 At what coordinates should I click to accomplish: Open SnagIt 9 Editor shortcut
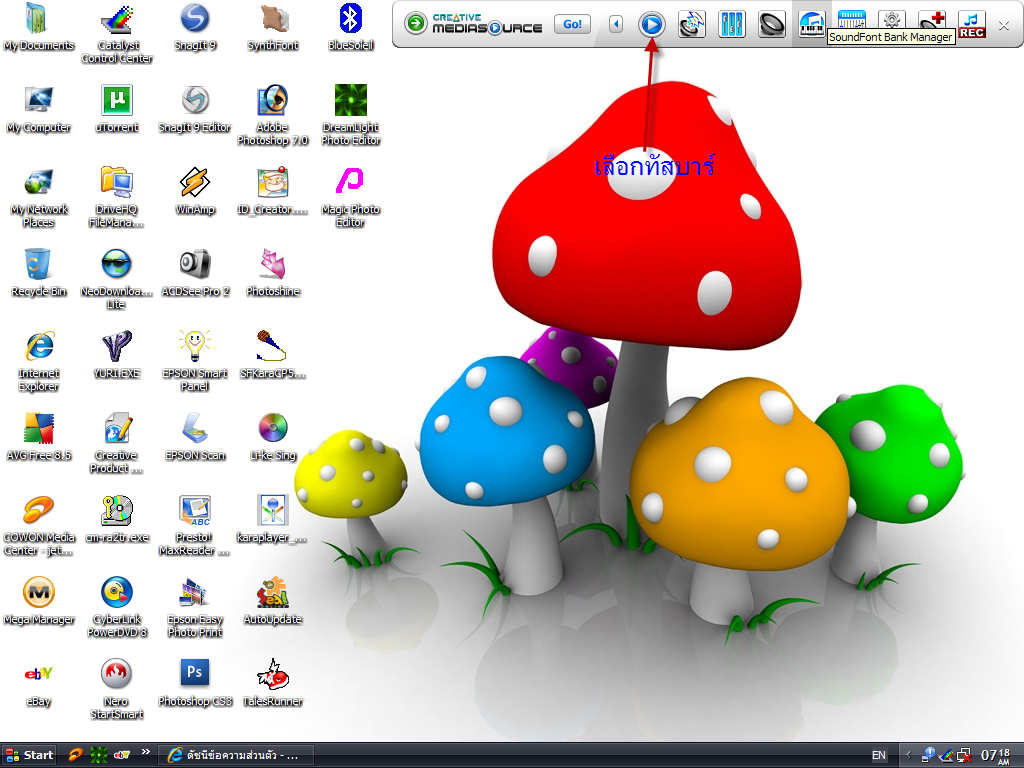pos(195,109)
